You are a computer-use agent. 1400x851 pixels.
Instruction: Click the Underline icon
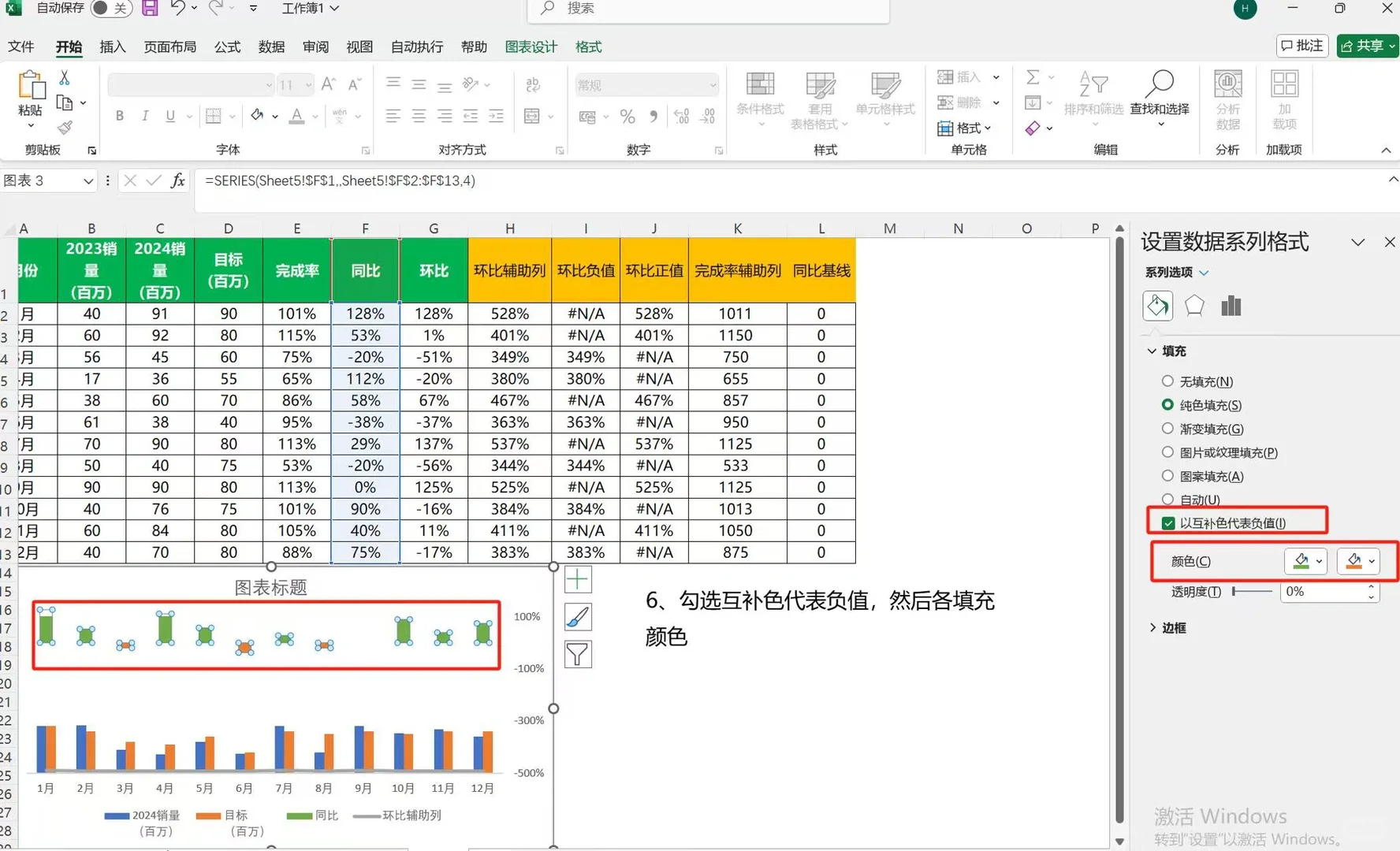(170, 116)
